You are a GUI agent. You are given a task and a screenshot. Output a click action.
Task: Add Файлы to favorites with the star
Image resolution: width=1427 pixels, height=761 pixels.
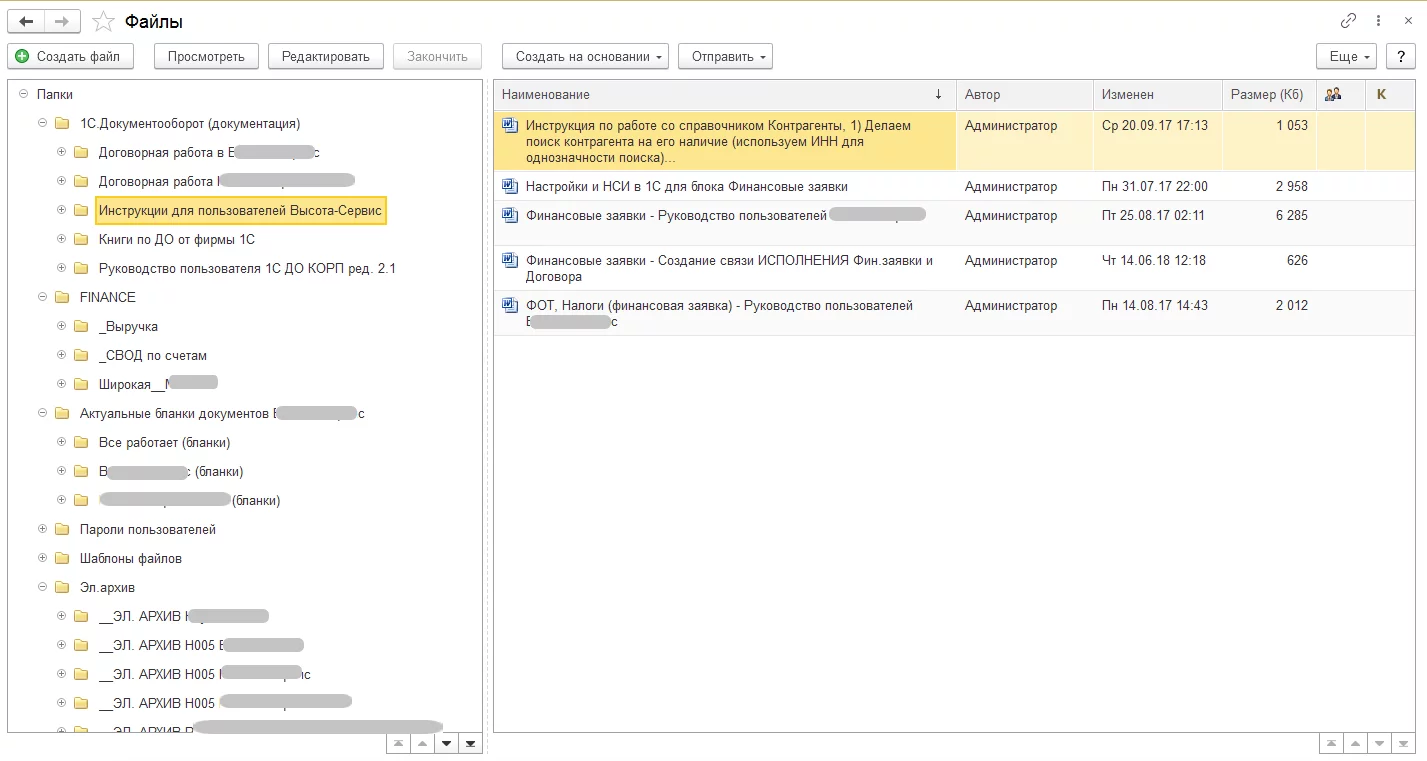102,21
